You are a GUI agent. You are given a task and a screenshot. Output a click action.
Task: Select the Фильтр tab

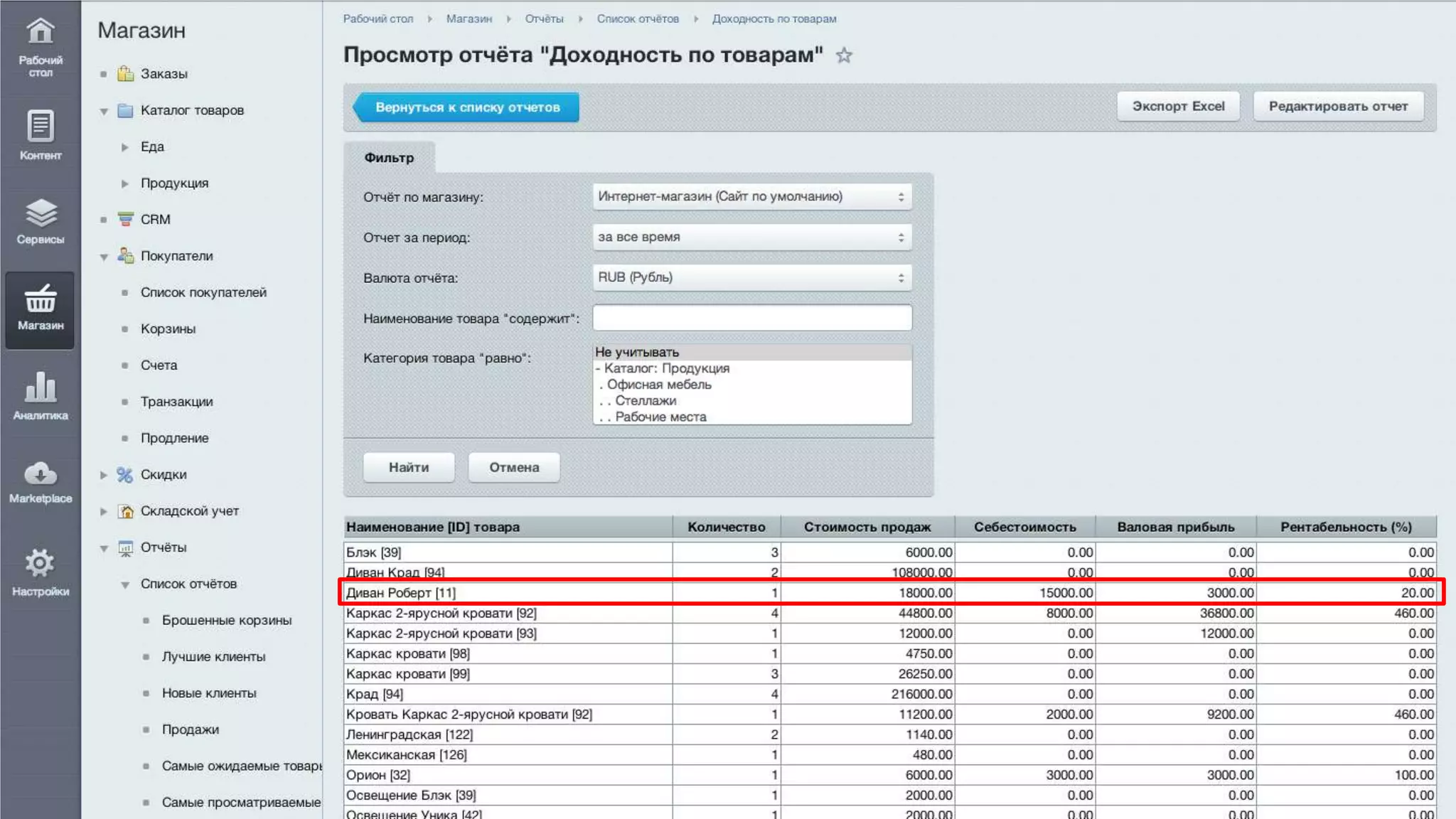pos(389,158)
